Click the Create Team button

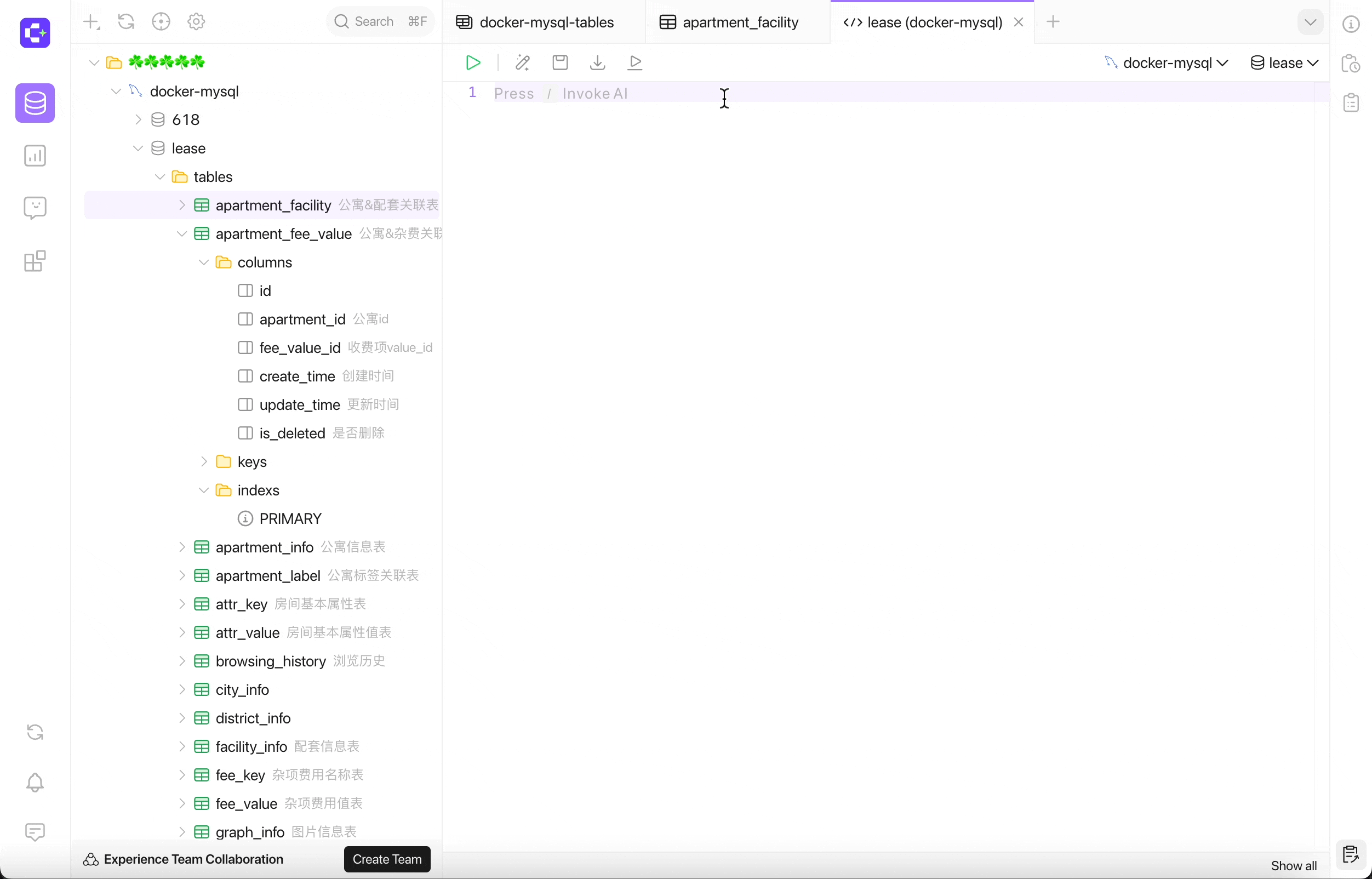[387, 859]
